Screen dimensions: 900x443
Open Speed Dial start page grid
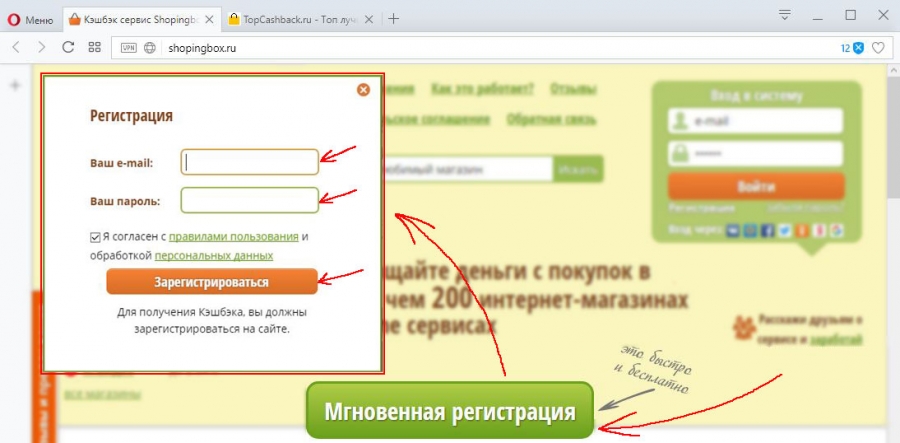[x=94, y=48]
